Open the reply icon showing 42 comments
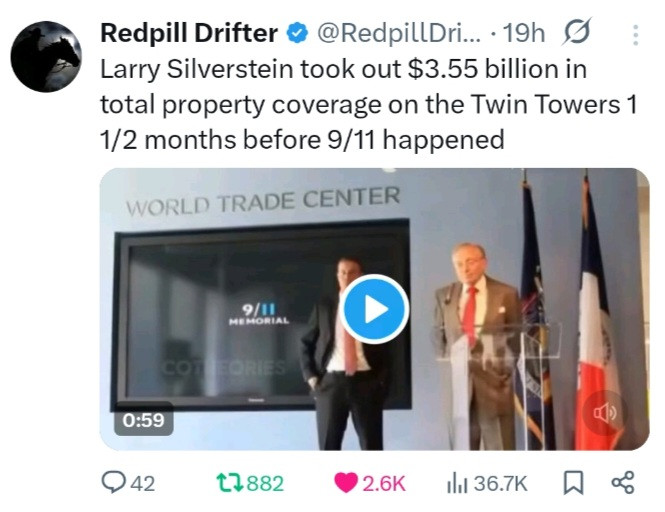The width and height of the screenshot is (665, 512). pyautogui.click(x=112, y=483)
